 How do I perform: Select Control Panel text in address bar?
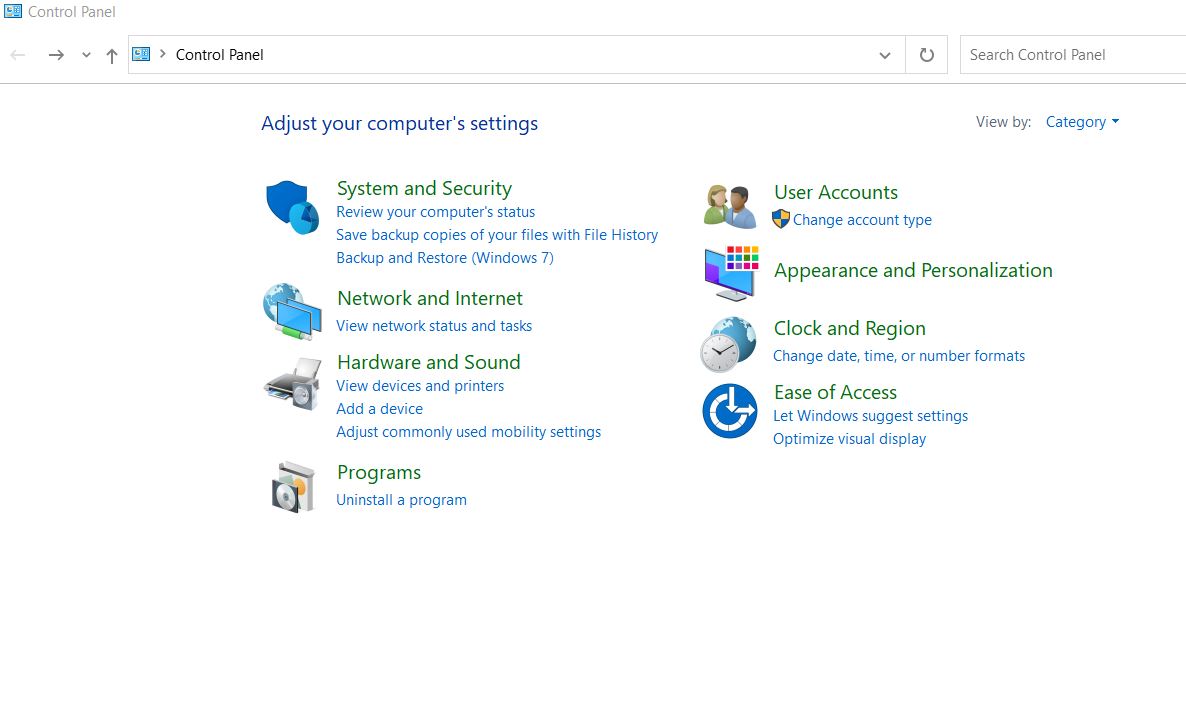(x=219, y=55)
